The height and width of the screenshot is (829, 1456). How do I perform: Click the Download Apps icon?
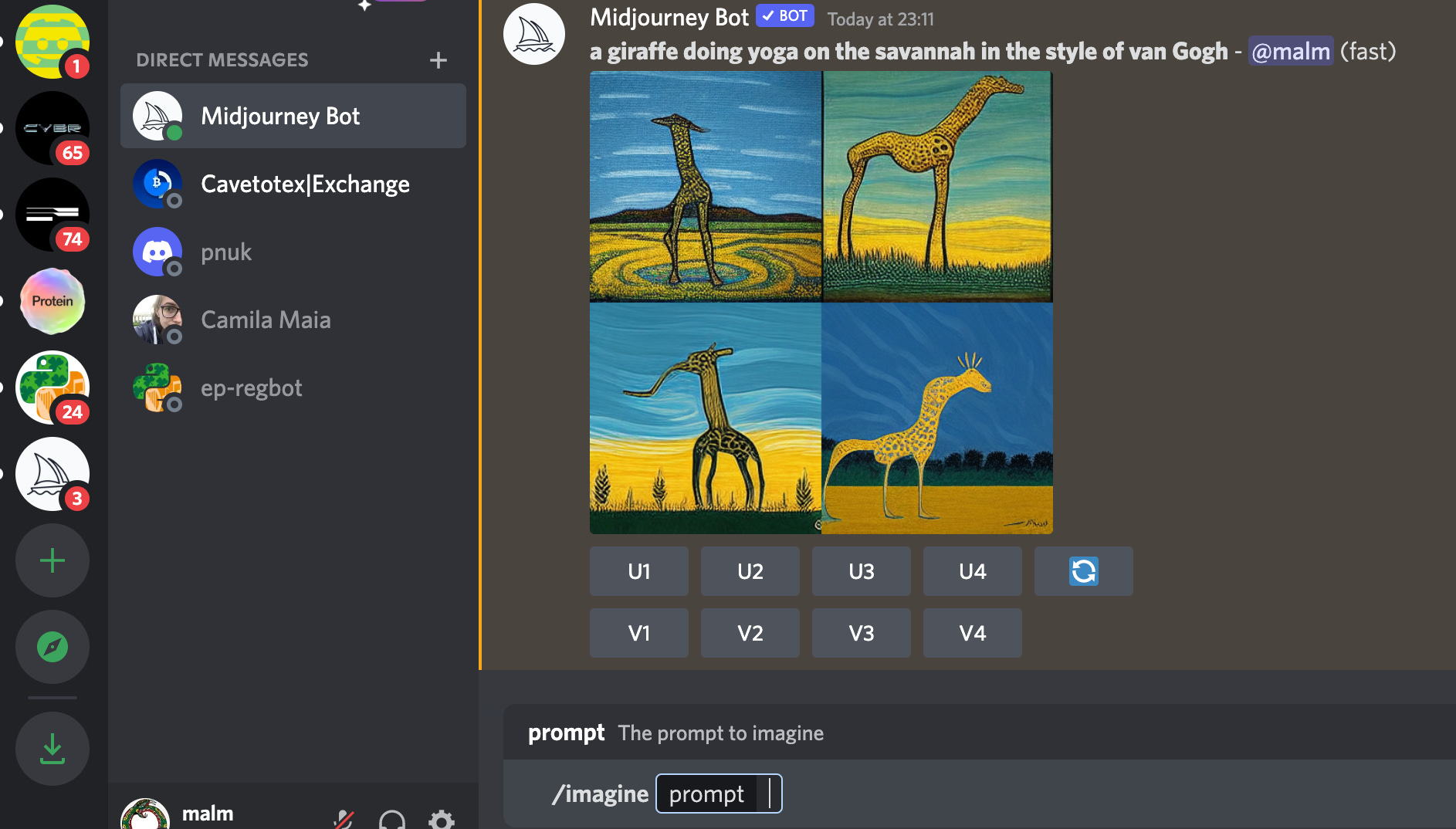(52, 749)
